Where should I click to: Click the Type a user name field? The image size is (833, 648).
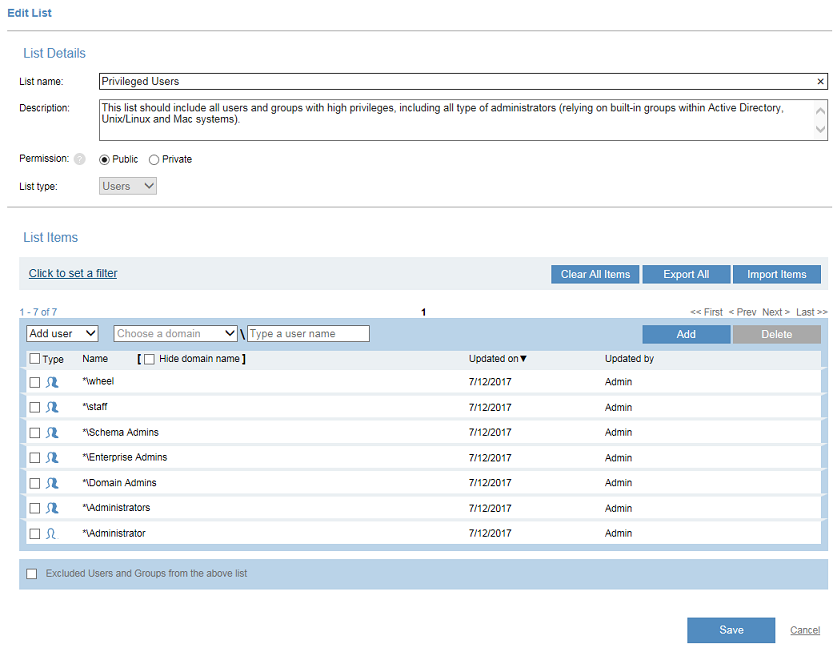coord(308,334)
